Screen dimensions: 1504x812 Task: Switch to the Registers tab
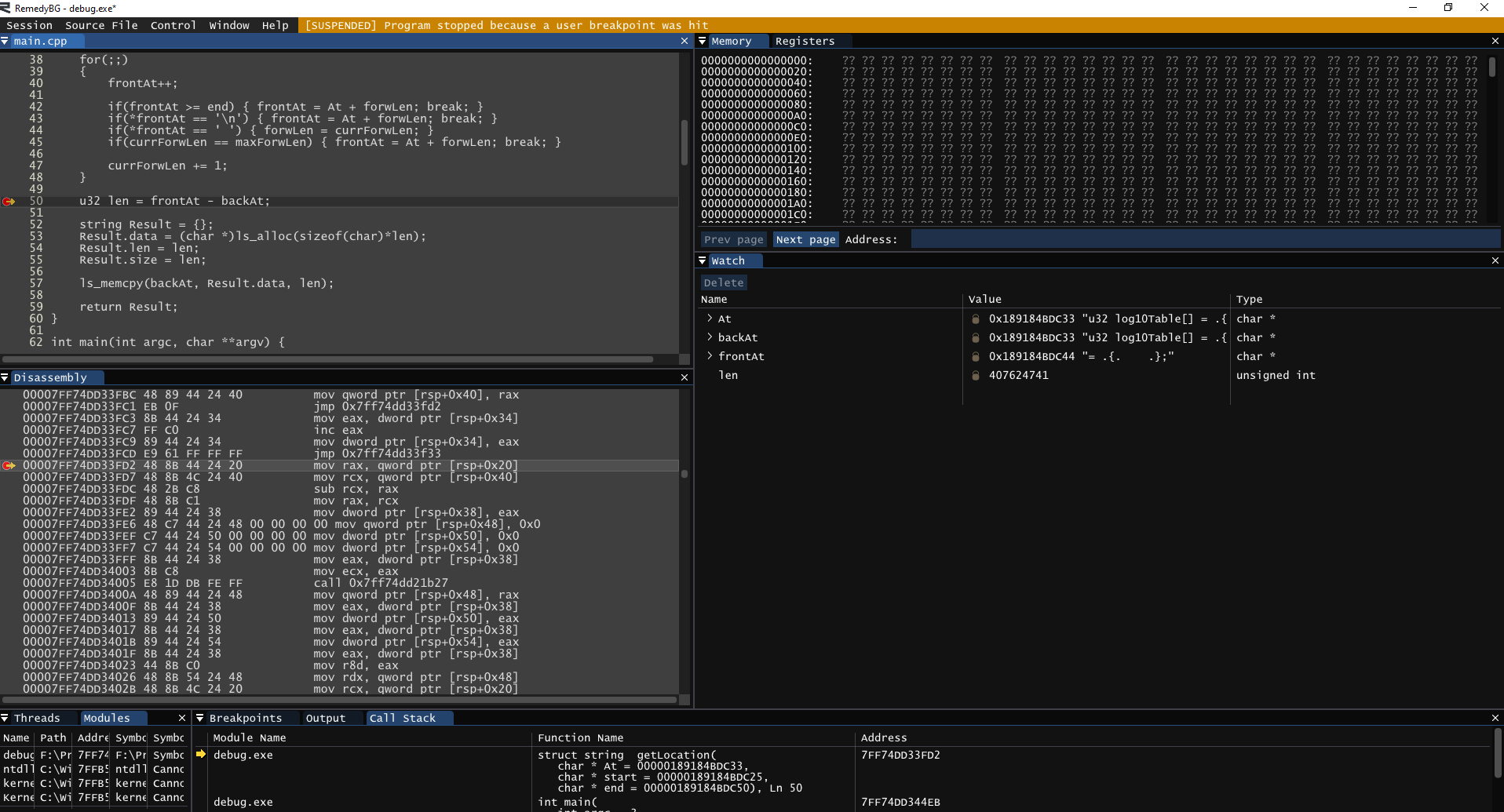tap(805, 42)
